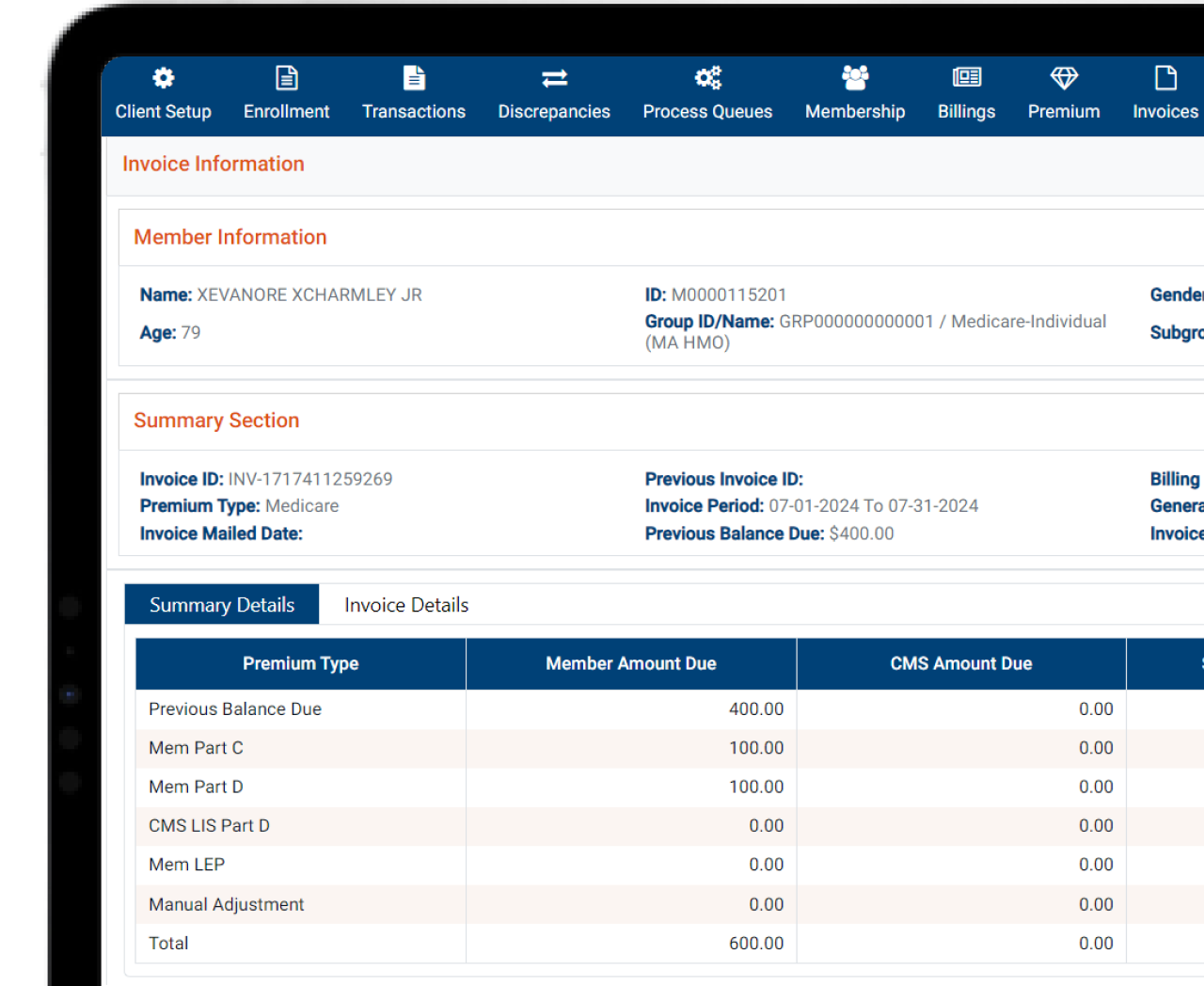Click the Previous Invoice ID label
The height and width of the screenshot is (986, 1204).
click(724, 479)
